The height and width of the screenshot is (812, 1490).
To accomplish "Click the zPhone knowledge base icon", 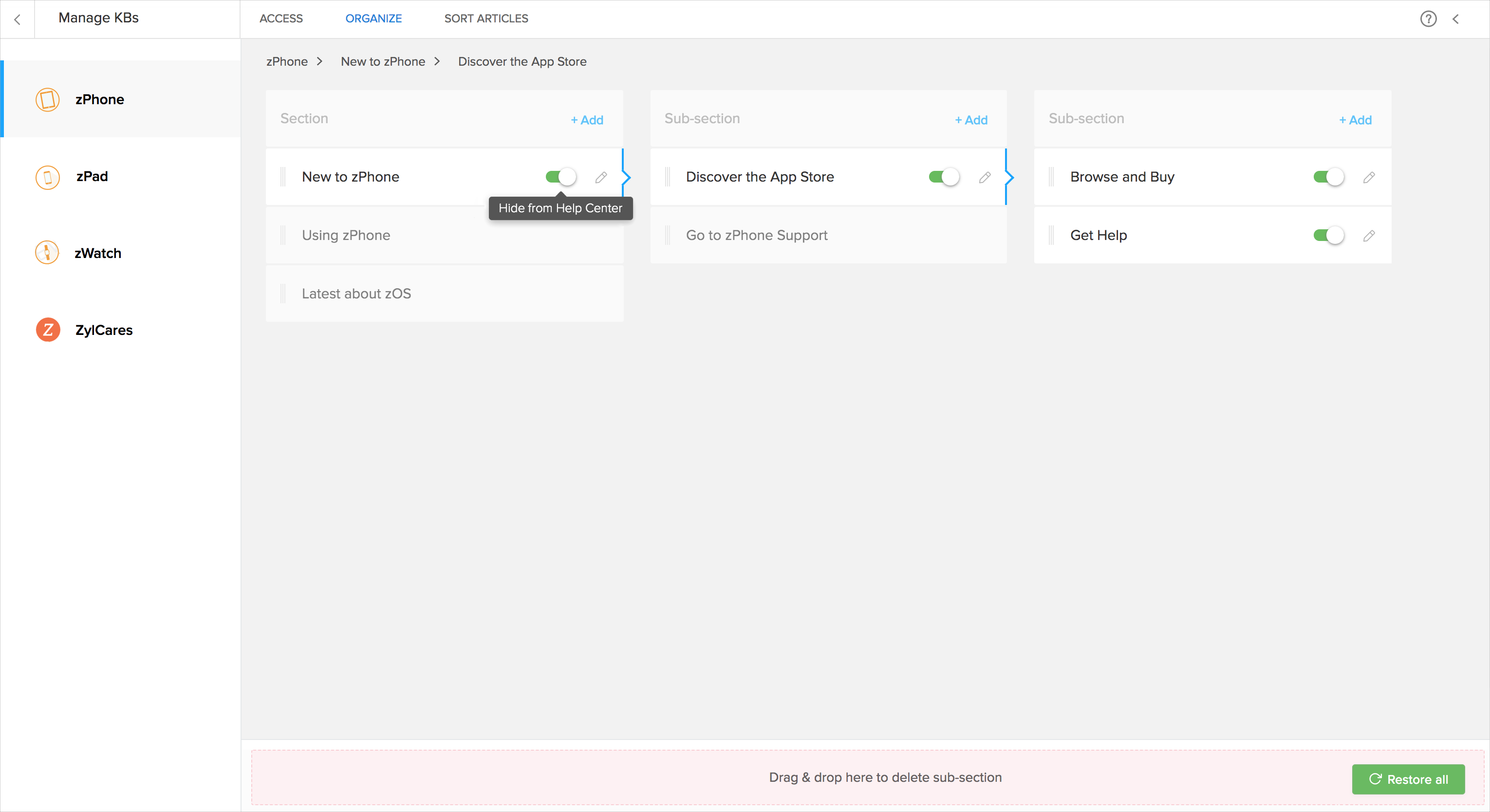I will pos(47,99).
